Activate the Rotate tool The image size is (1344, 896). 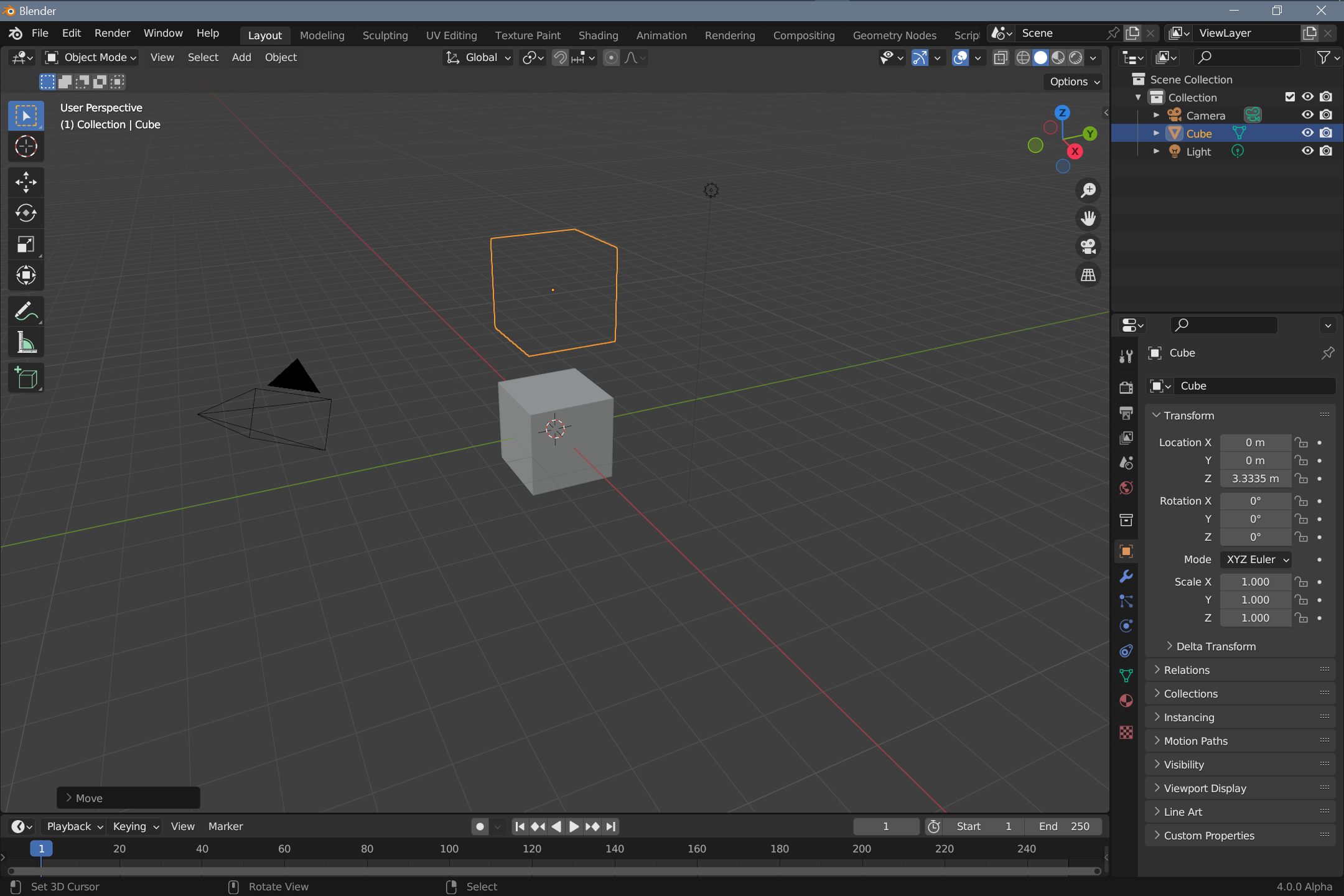[x=26, y=213]
